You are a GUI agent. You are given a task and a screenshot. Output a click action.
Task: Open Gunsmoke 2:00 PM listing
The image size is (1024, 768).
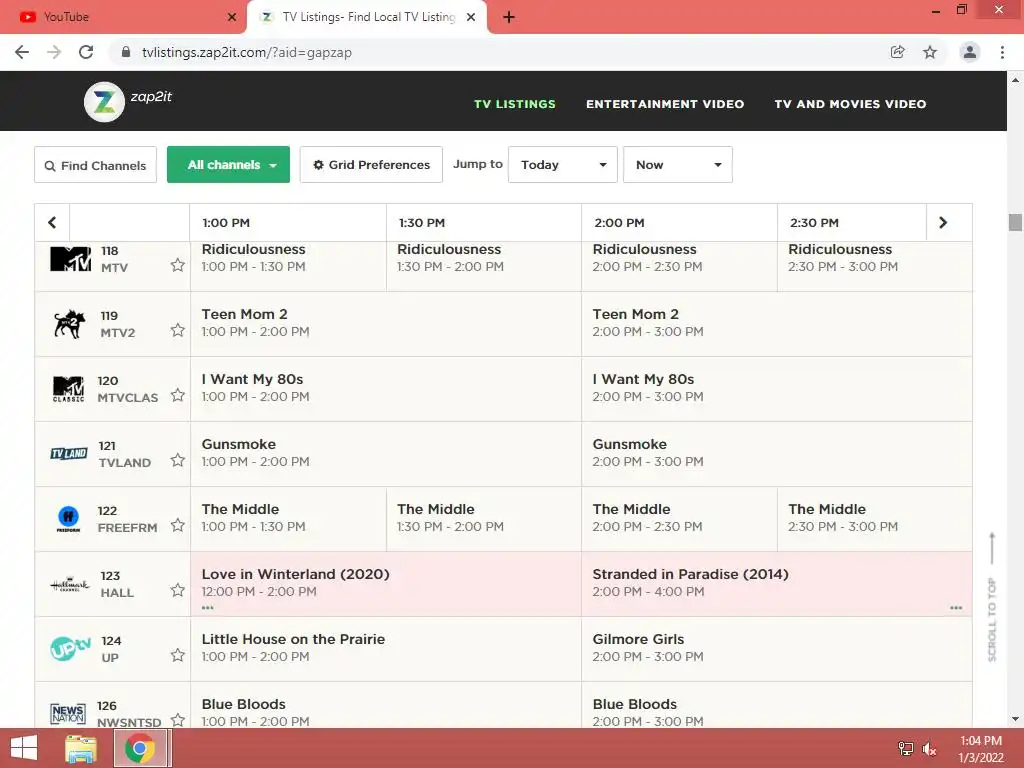(776, 454)
